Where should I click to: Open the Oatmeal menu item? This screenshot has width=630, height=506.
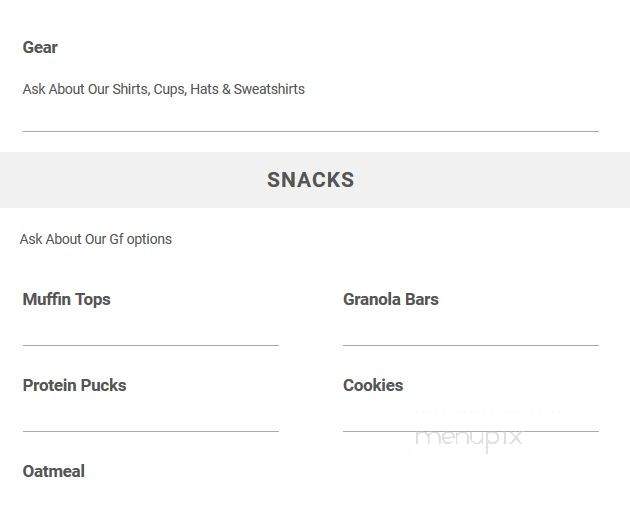(x=54, y=472)
